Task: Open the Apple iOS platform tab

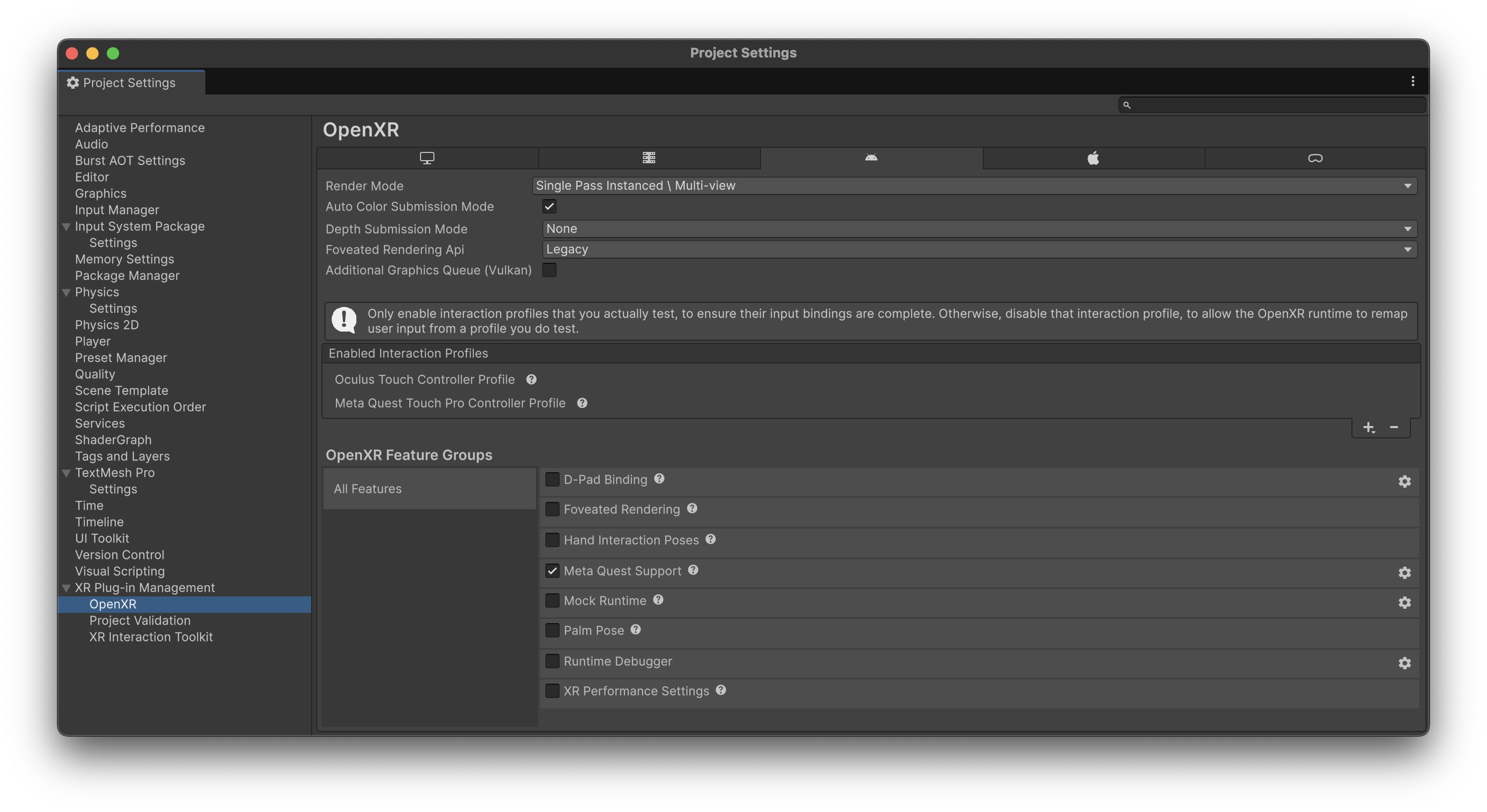Action: [x=1093, y=158]
